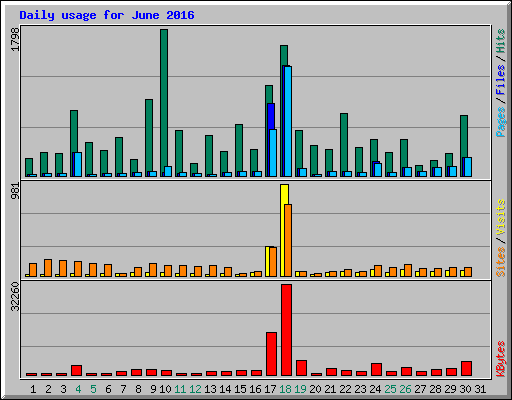Click the green day label 19
512x400 pixels.
(300, 389)
